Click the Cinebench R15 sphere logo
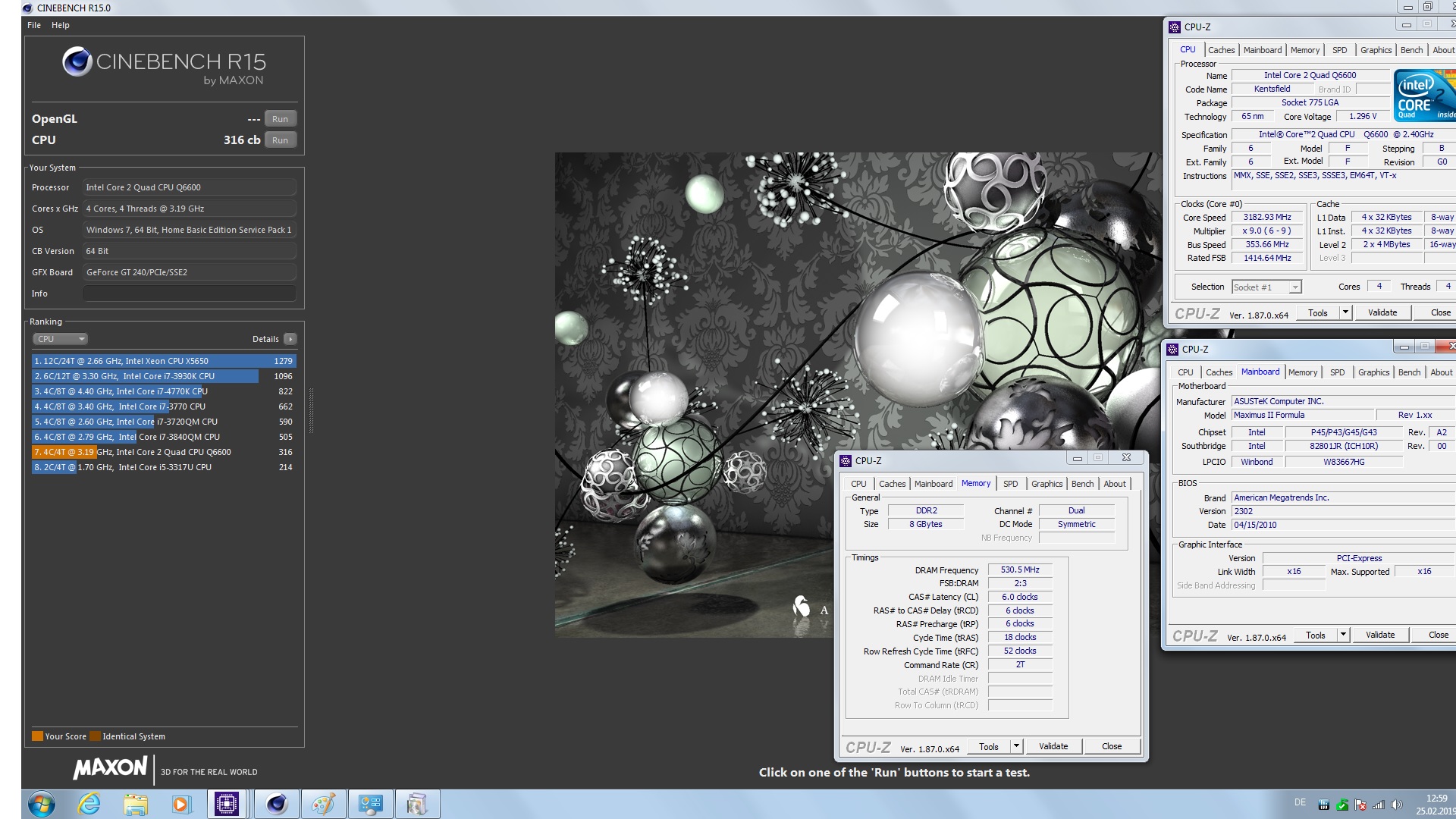The width and height of the screenshot is (1456, 819). (77, 61)
